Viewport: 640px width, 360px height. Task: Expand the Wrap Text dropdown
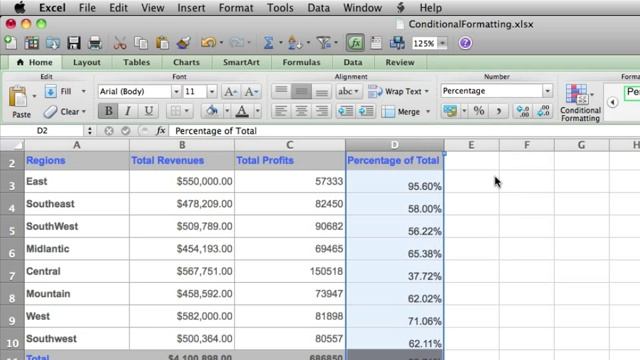click(427, 91)
